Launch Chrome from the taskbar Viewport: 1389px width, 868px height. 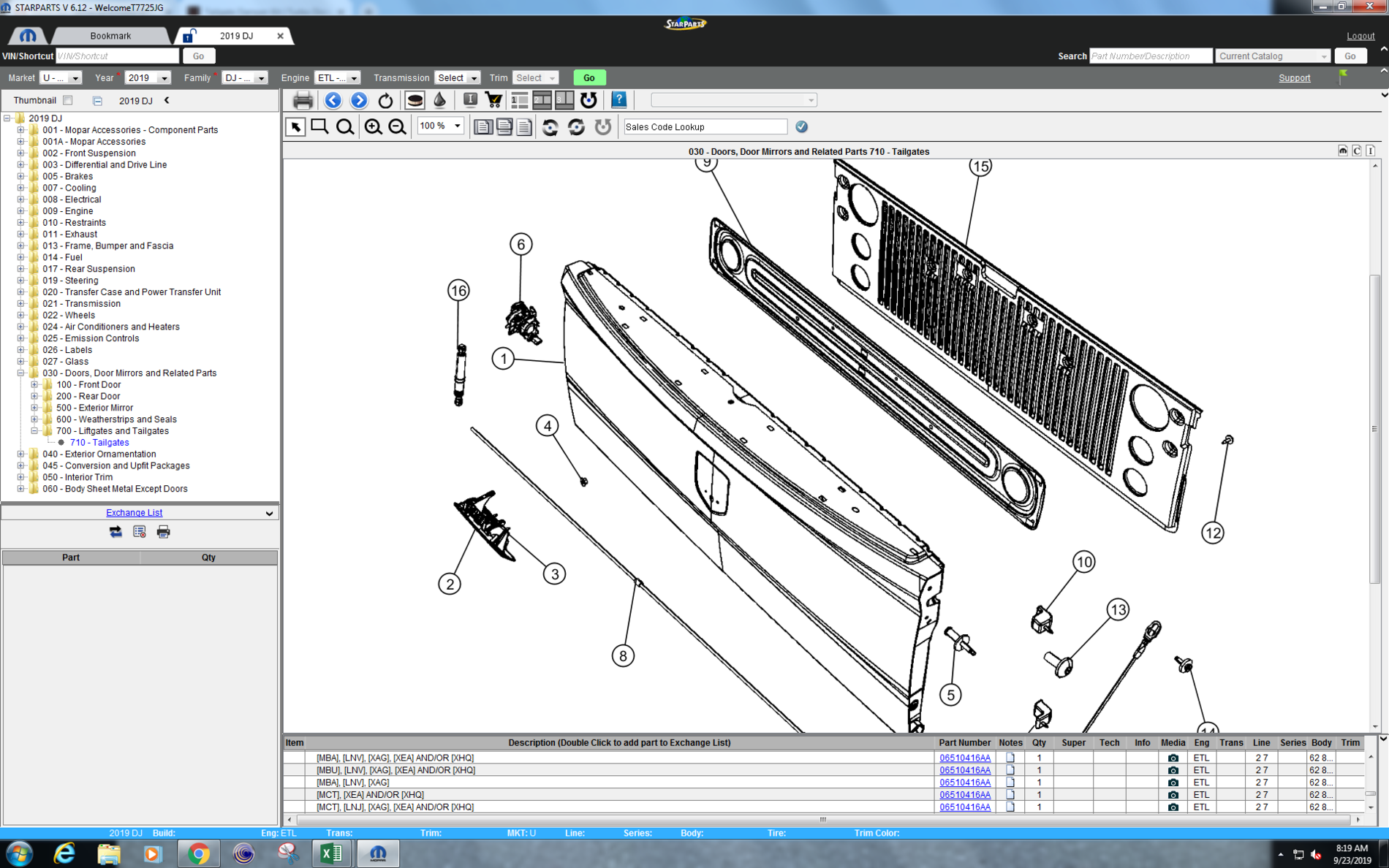(198, 853)
